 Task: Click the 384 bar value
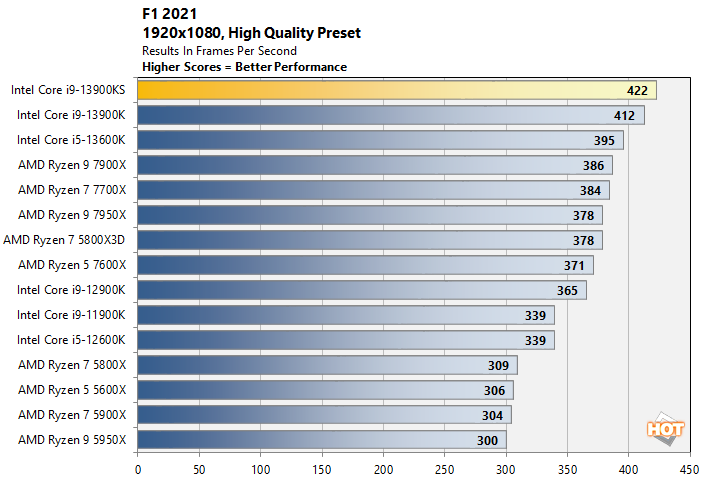[x=590, y=191]
